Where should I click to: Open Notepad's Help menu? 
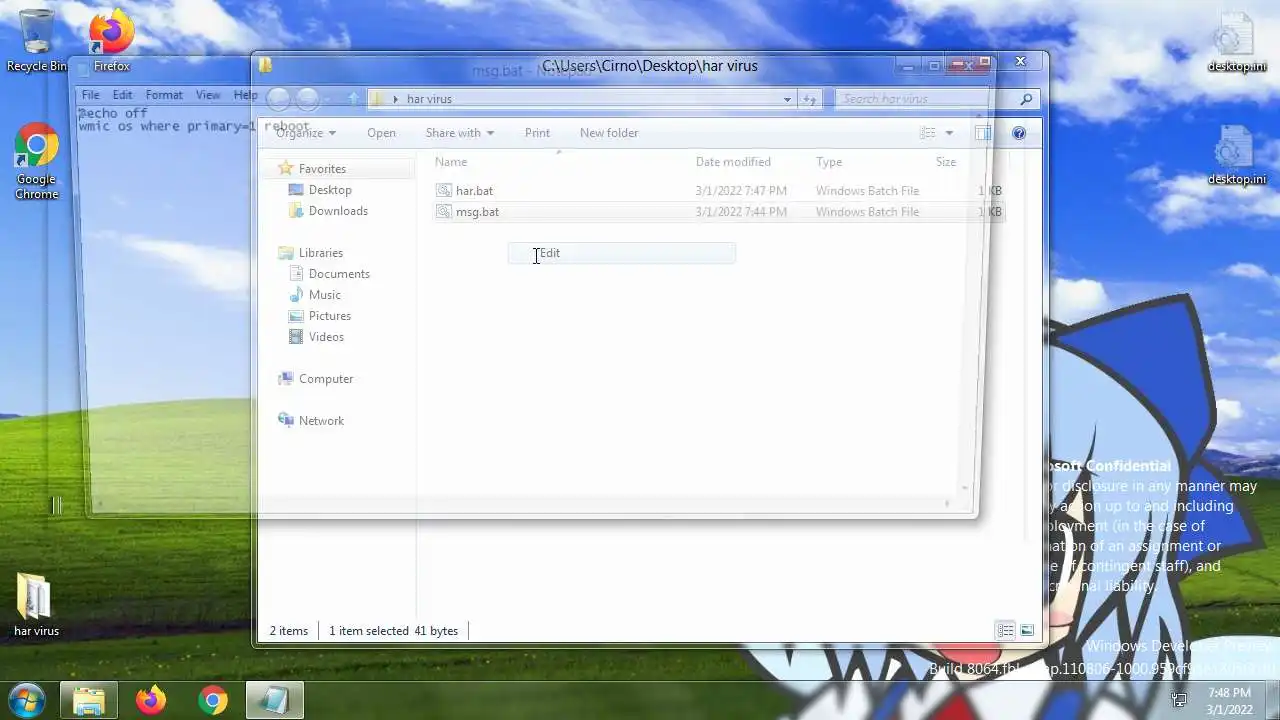[245, 95]
